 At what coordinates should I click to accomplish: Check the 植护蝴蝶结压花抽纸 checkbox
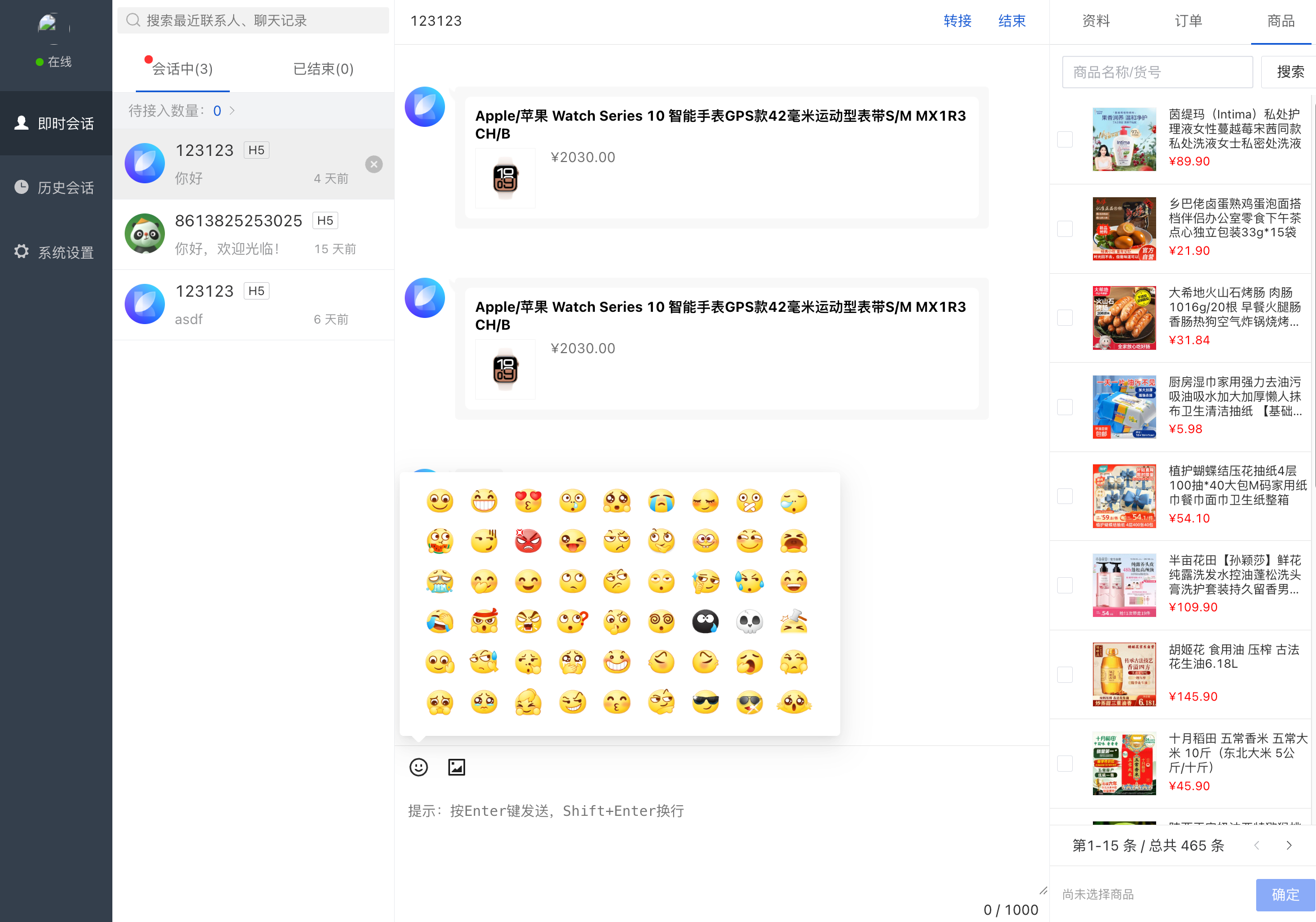tap(1064, 496)
